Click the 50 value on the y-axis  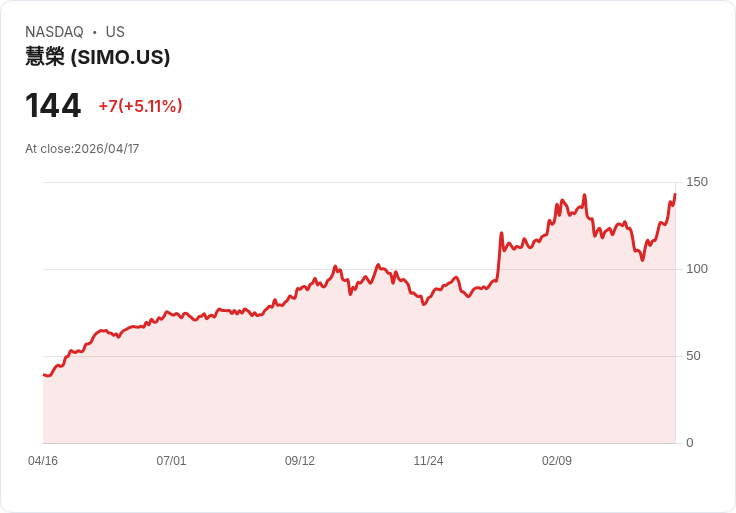(x=693, y=356)
